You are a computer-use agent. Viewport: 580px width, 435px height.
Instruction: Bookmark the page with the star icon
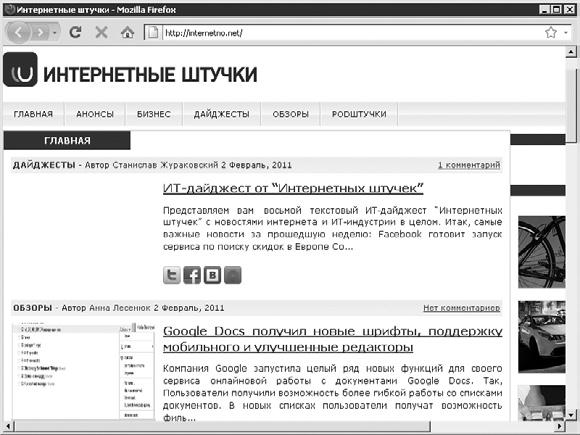point(551,33)
